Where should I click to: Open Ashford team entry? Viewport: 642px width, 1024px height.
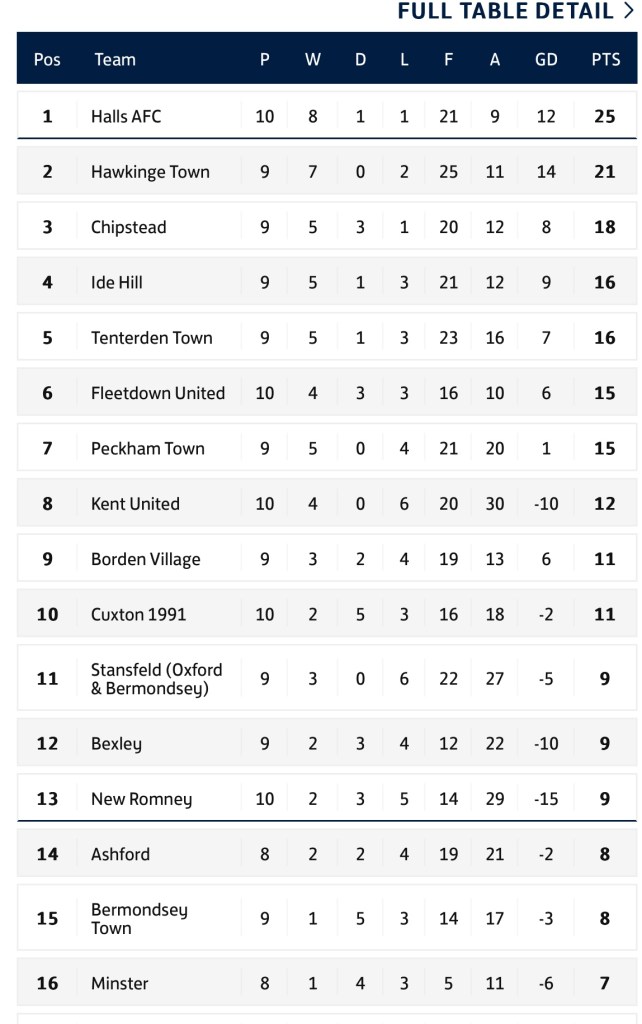[120, 854]
